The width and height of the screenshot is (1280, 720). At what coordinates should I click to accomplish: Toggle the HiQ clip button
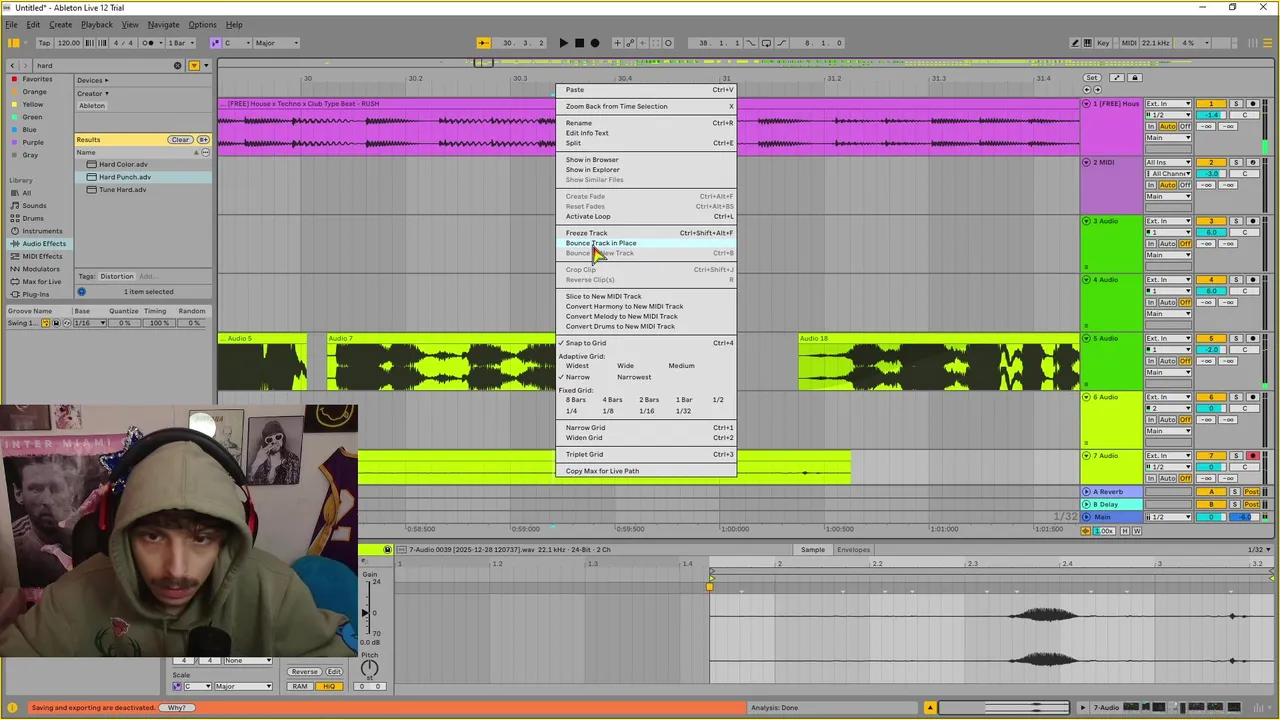click(x=329, y=687)
